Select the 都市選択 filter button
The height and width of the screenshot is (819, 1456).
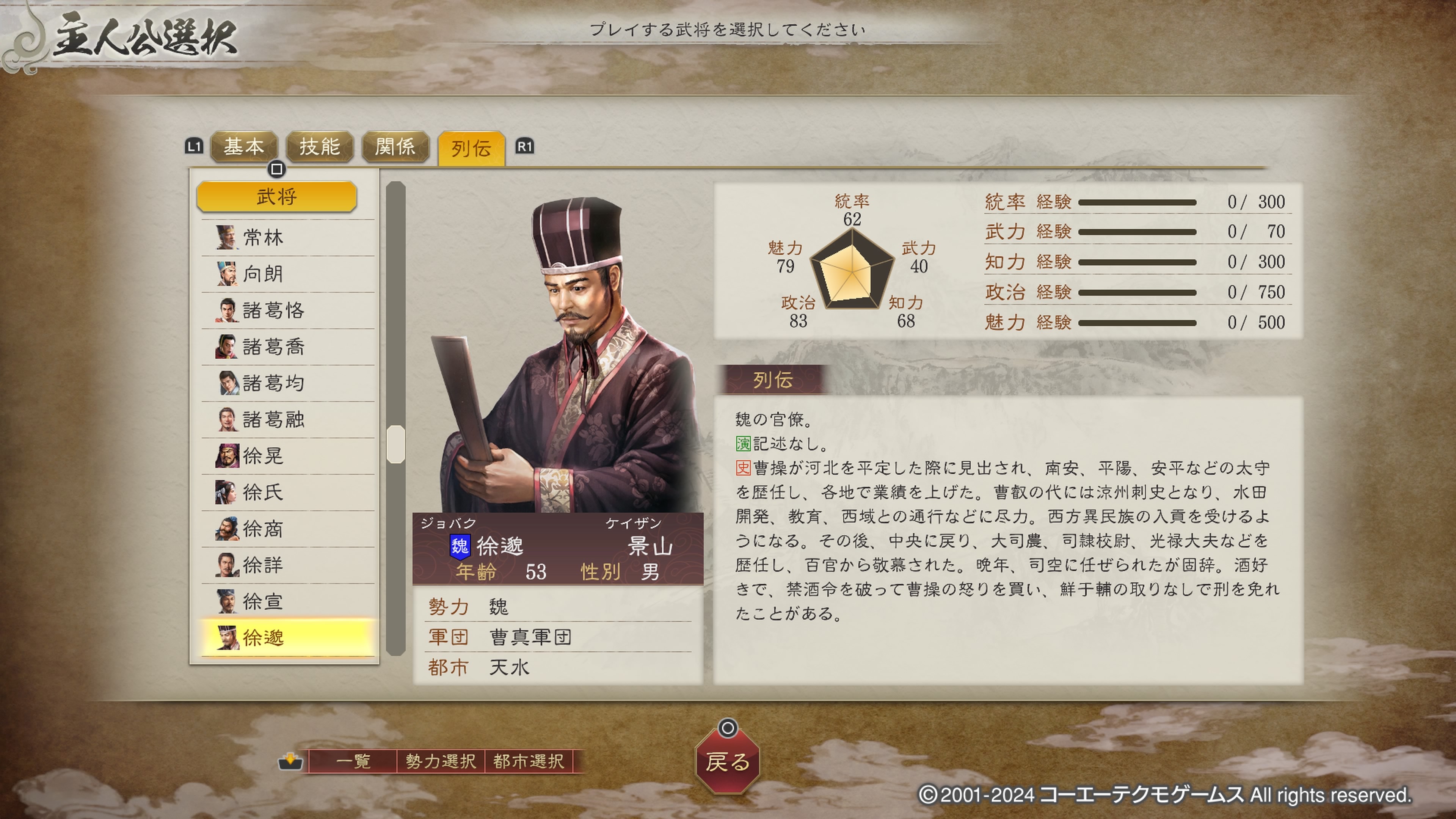[528, 761]
